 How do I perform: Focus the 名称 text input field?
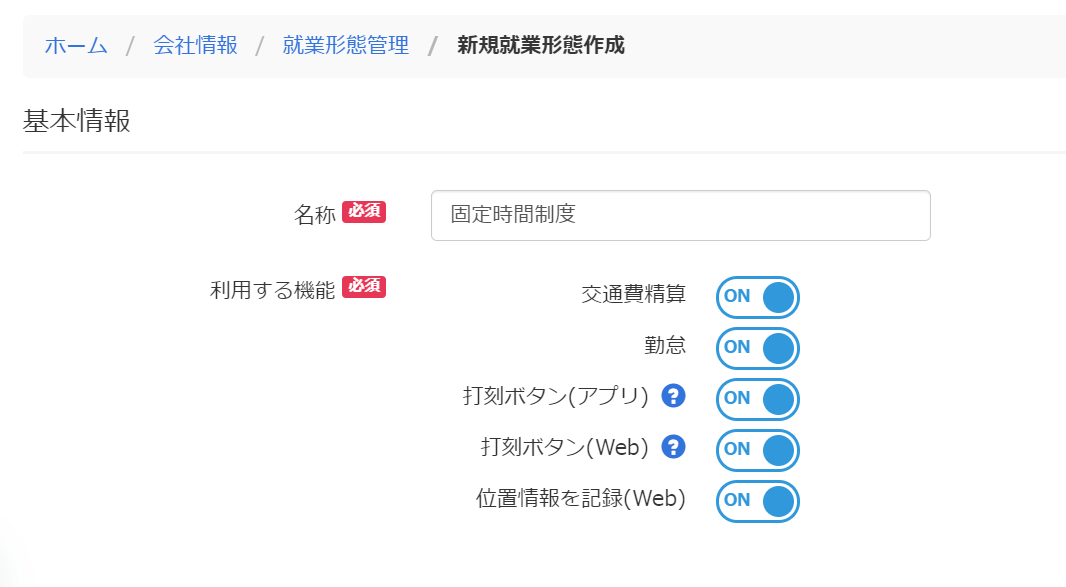pos(681,216)
